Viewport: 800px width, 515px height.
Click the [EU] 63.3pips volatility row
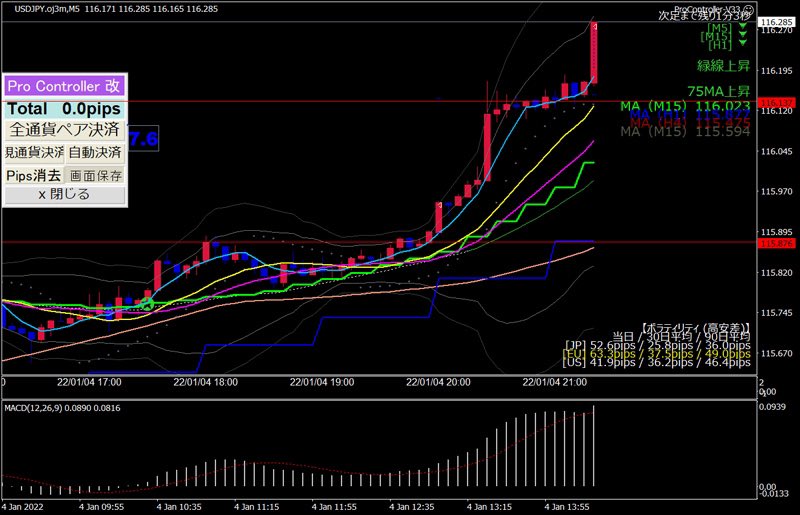656,354
